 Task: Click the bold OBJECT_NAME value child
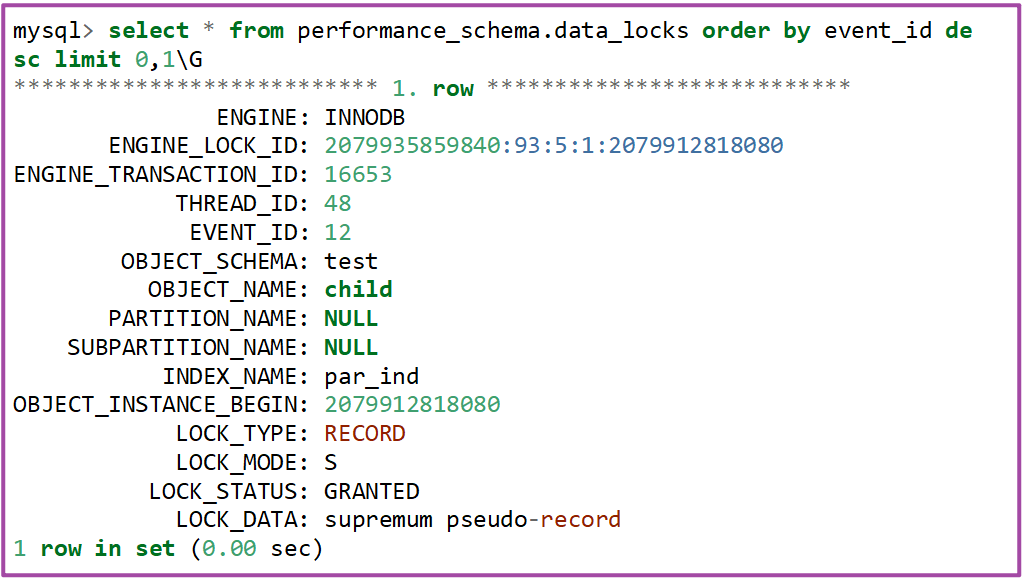click(358, 290)
